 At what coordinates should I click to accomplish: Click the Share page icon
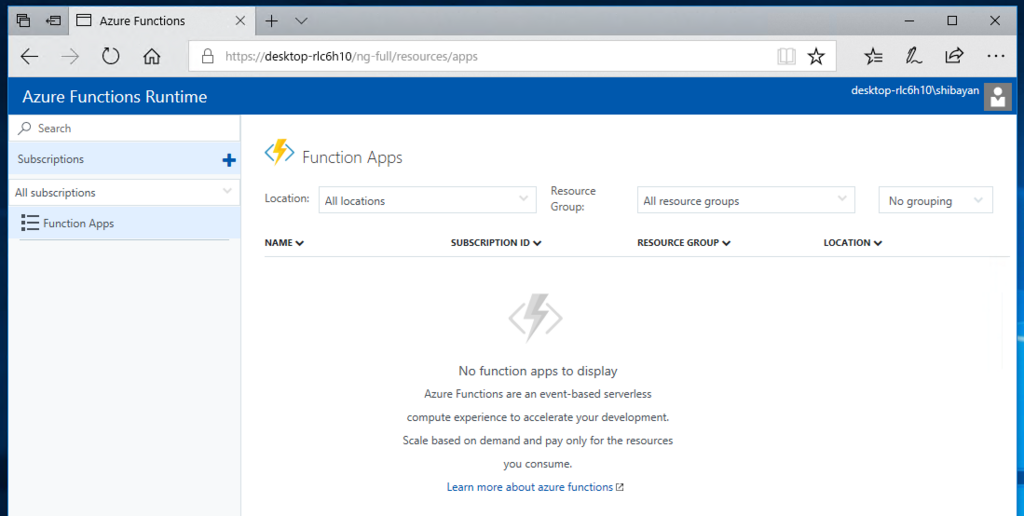[x=954, y=56]
